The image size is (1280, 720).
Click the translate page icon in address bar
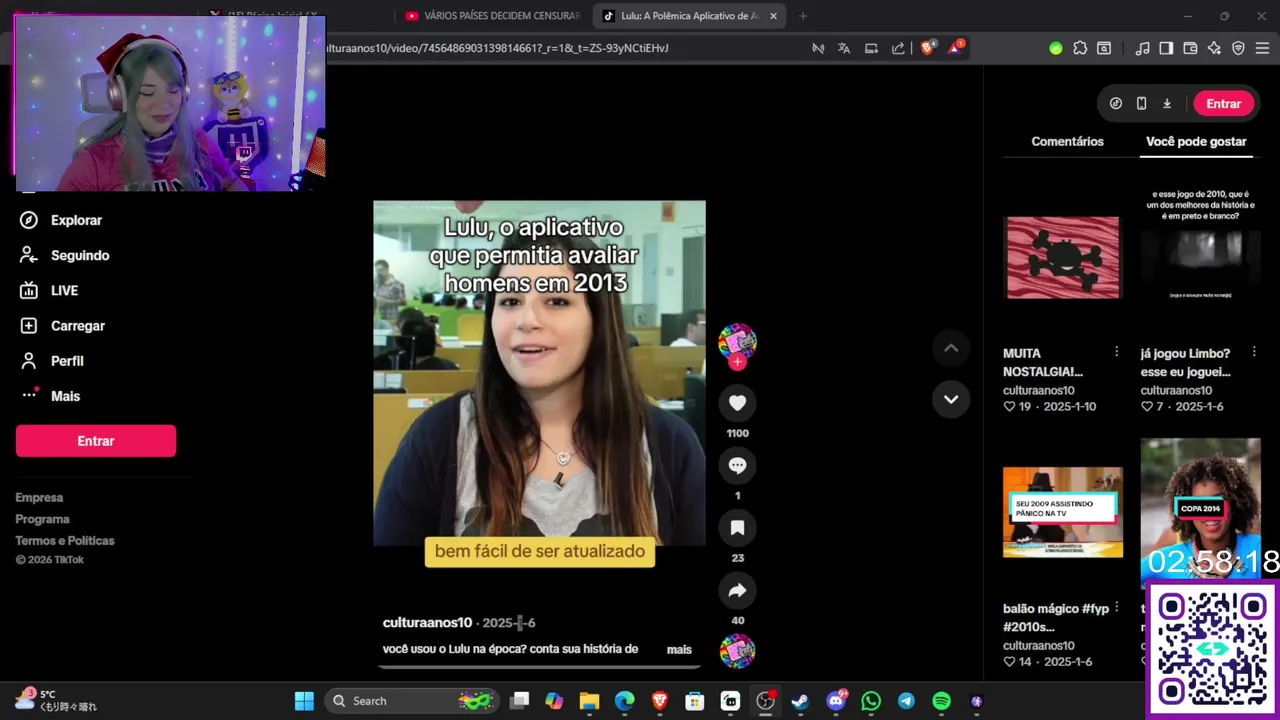coord(845,48)
